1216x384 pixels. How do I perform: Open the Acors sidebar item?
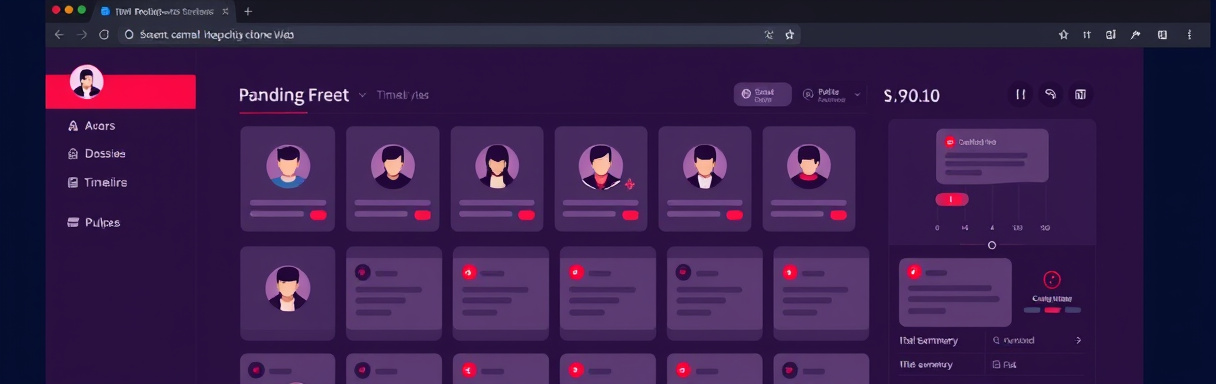click(91, 126)
